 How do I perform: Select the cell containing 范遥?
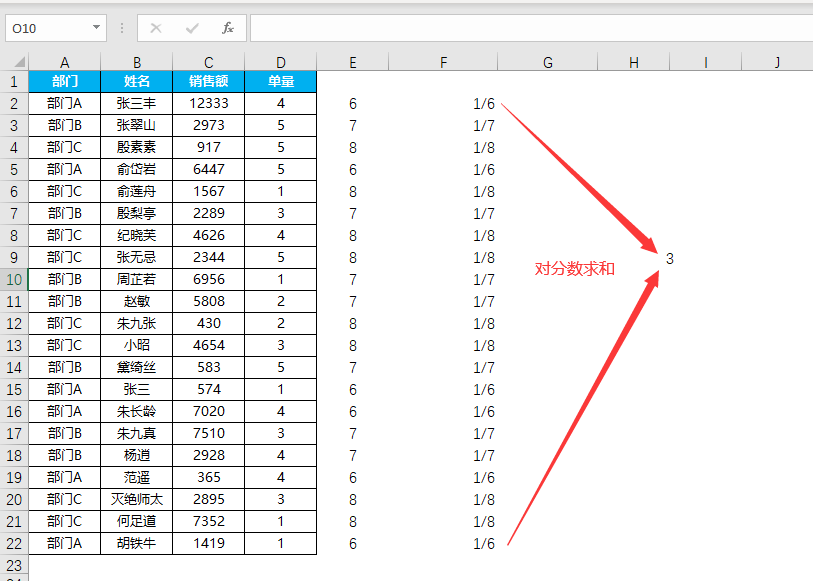136,477
